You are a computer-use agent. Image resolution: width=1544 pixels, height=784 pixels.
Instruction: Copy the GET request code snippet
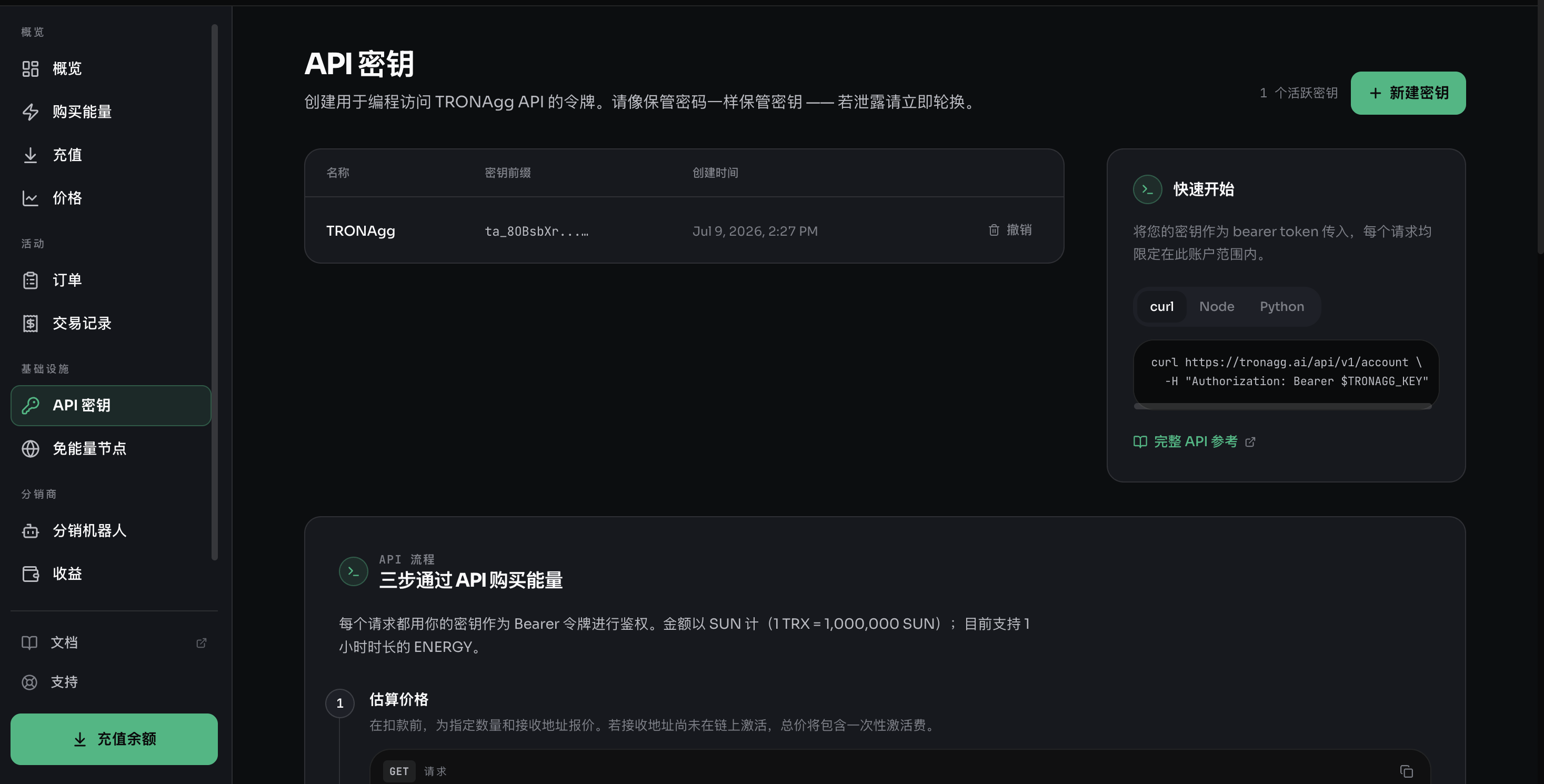pos(1406,771)
